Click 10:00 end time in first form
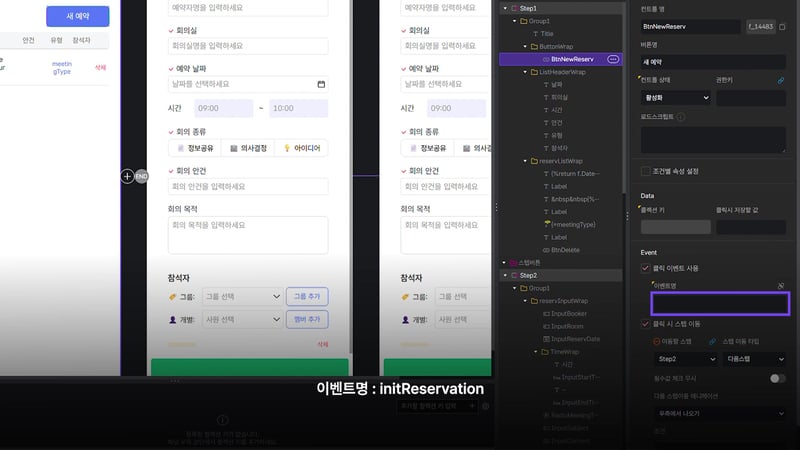The image size is (800, 450). pyautogui.click(x=298, y=108)
